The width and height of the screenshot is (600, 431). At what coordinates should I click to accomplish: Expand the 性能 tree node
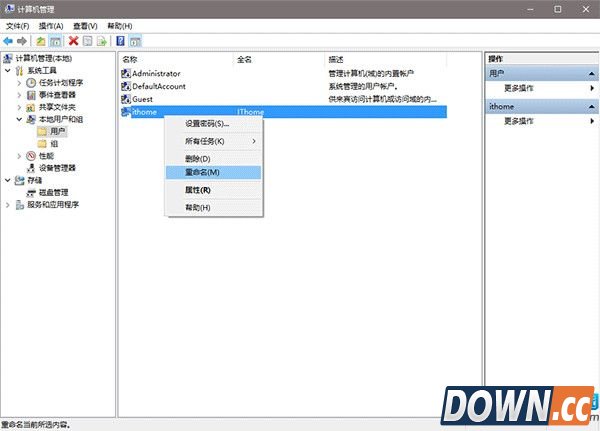coord(19,156)
